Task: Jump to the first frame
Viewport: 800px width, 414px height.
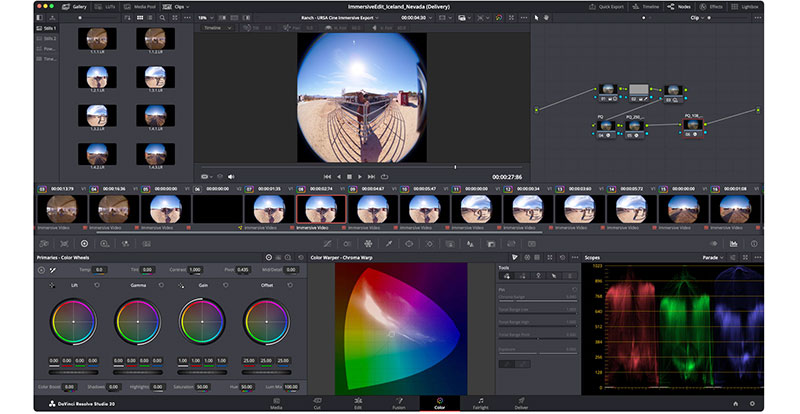Action: pyautogui.click(x=328, y=177)
